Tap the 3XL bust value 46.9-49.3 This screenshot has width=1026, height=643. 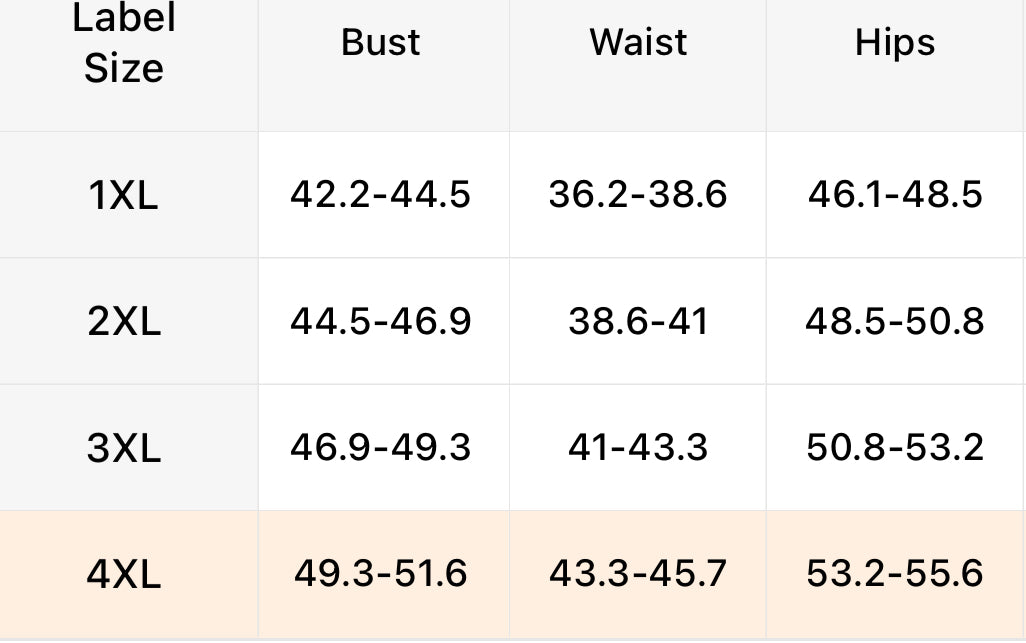click(x=381, y=448)
